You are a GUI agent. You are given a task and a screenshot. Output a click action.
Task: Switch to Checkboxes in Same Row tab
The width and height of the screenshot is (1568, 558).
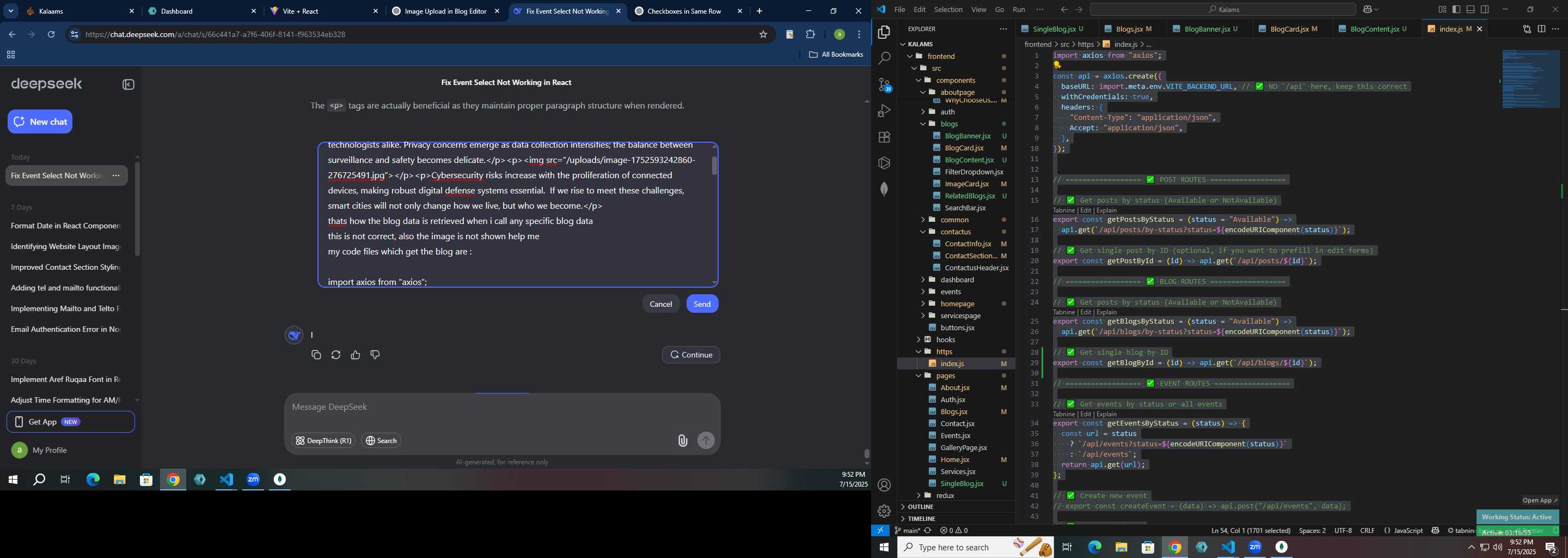pos(688,11)
